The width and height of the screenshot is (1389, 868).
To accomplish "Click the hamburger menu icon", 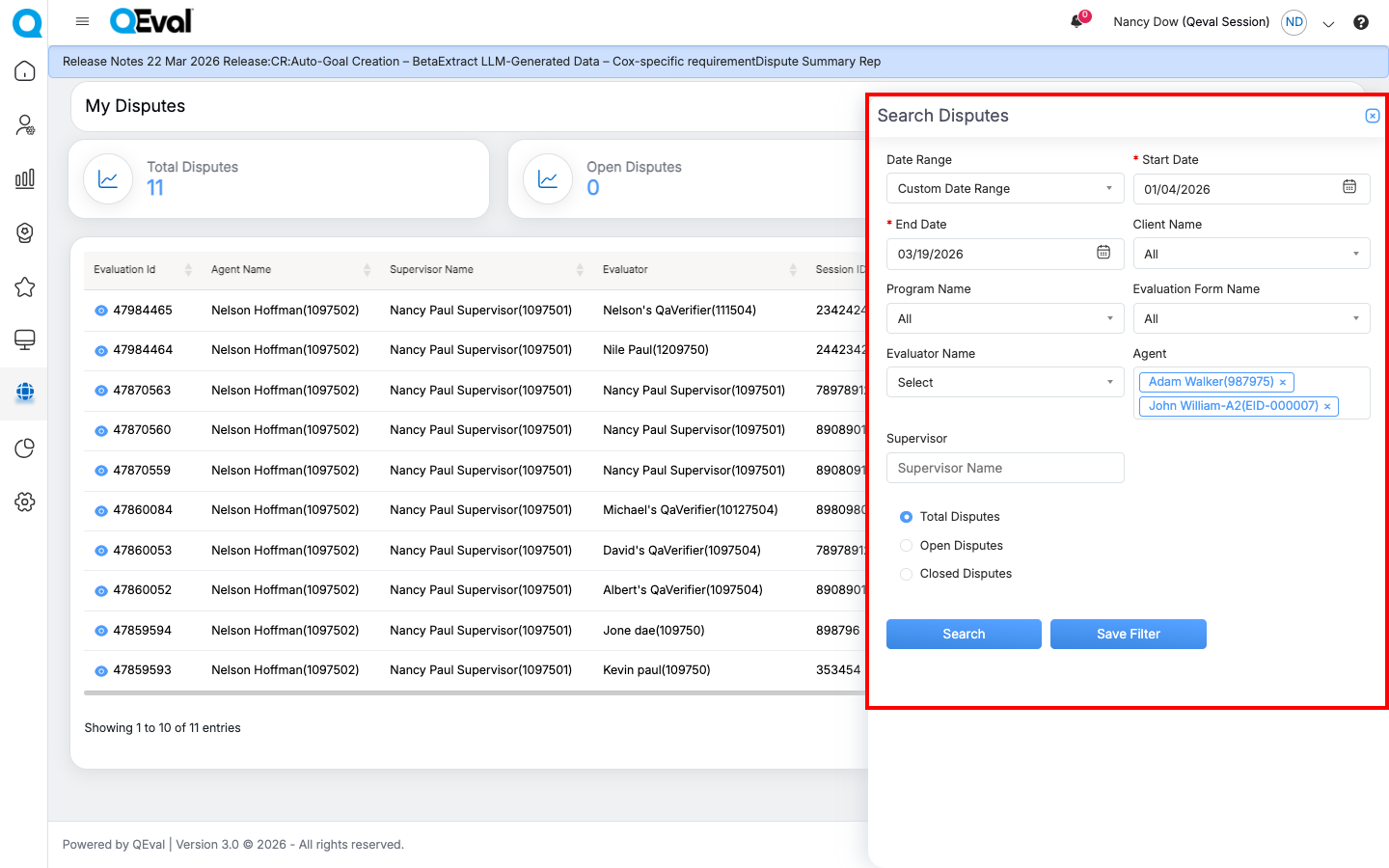I will 82,21.
